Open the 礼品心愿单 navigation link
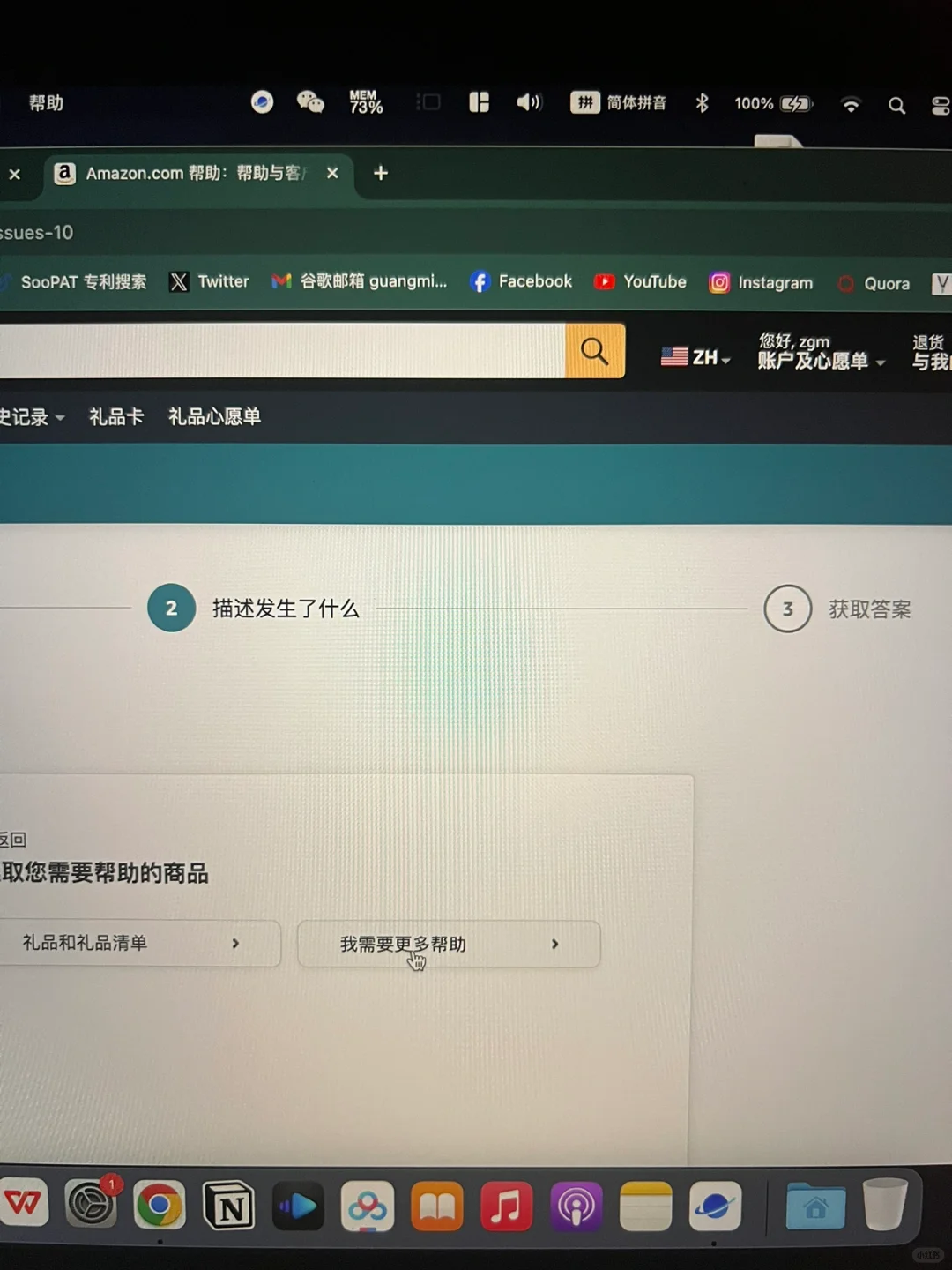This screenshot has height=1270, width=952. click(214, 416)
